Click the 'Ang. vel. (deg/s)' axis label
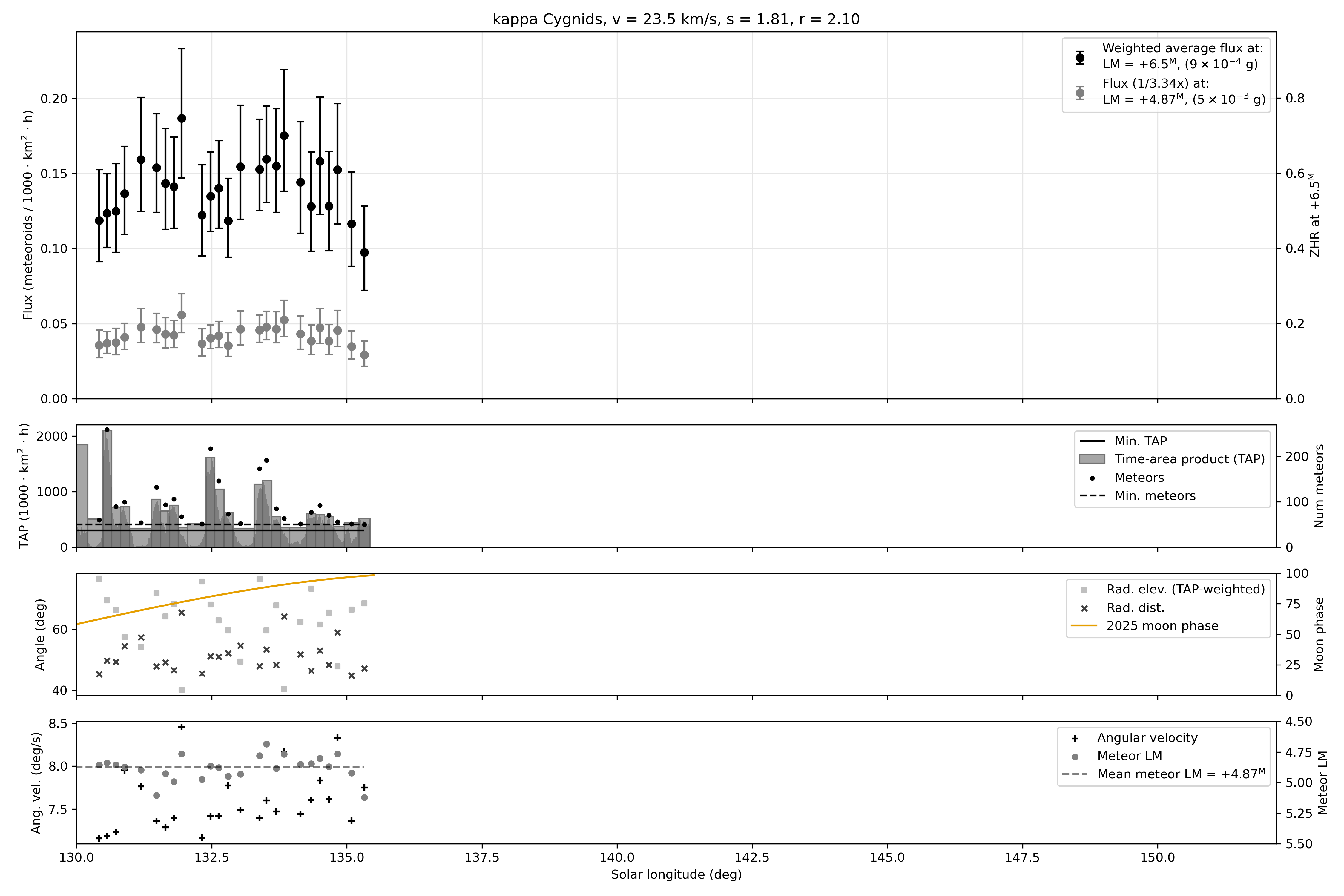The width and height of the screenshot is (1344, 896). (x=36, y=783)
